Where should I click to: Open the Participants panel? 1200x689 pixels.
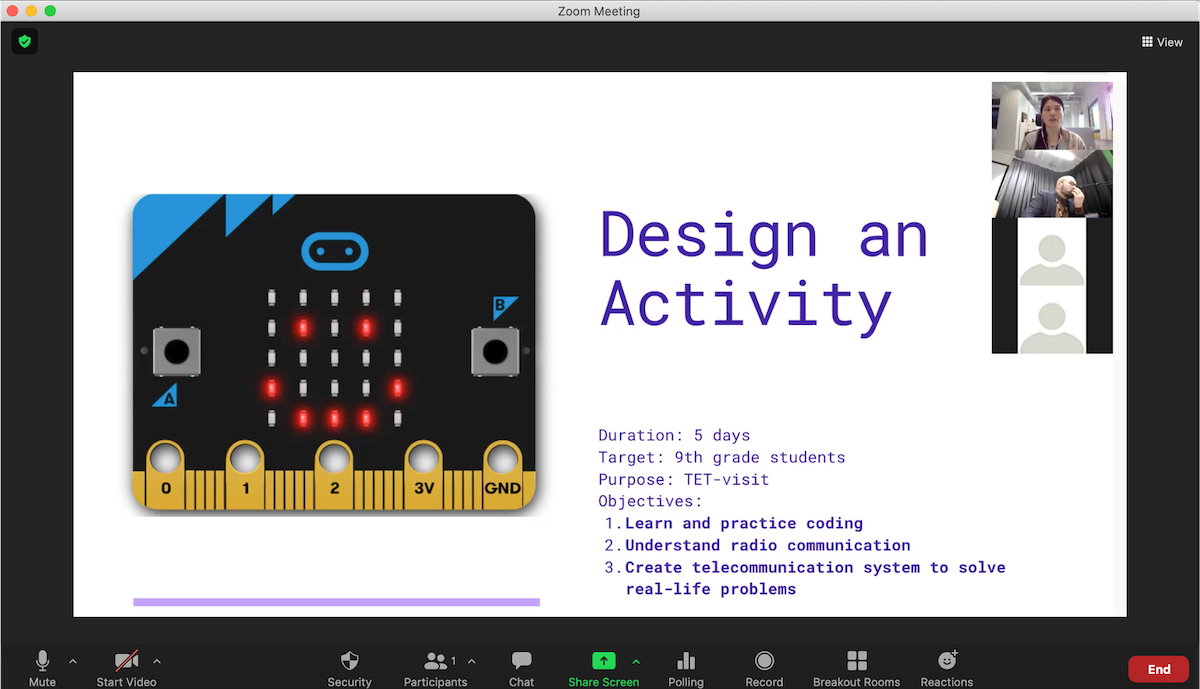coord(435,668)
